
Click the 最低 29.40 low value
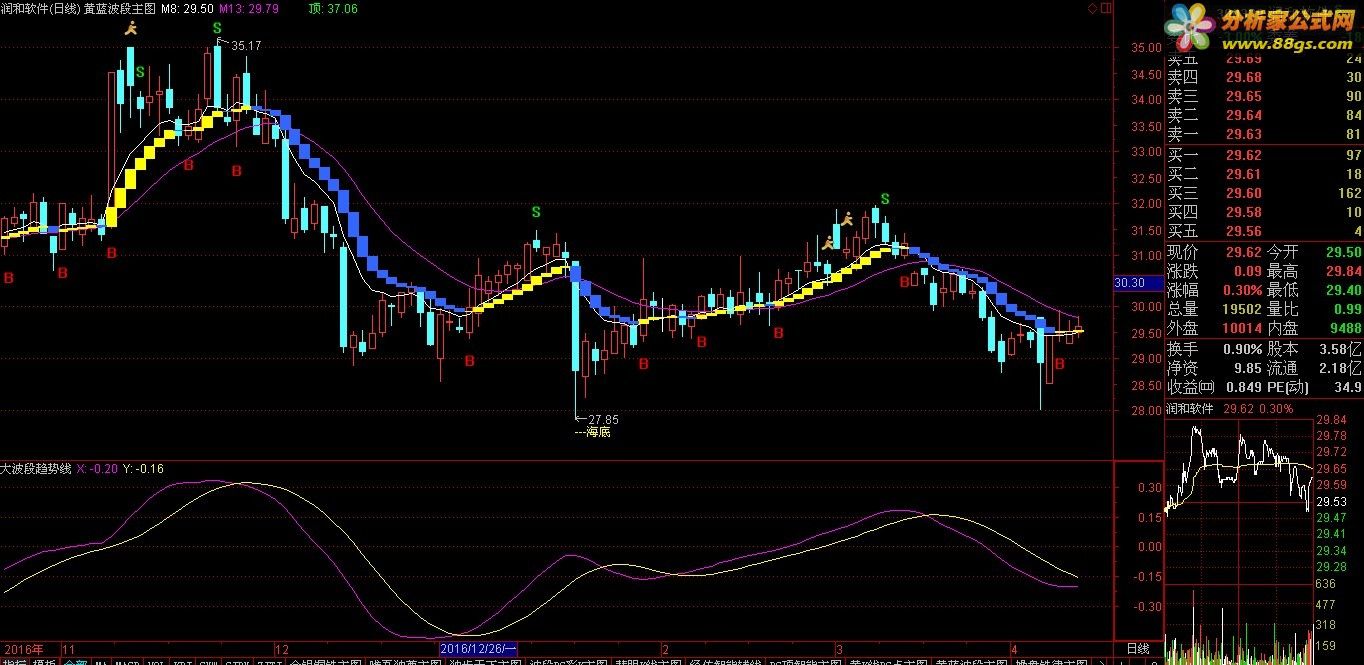click(1343, 290)
